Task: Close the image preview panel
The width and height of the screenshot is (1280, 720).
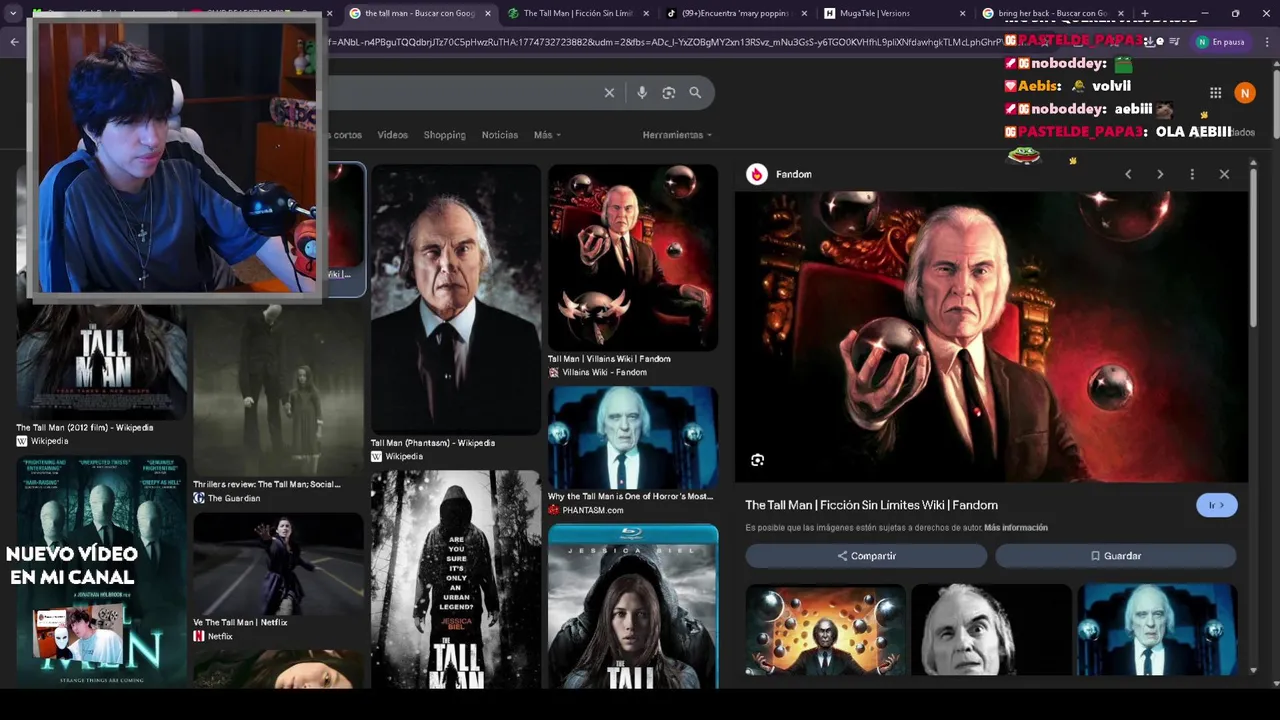Action: (1224, 174)
